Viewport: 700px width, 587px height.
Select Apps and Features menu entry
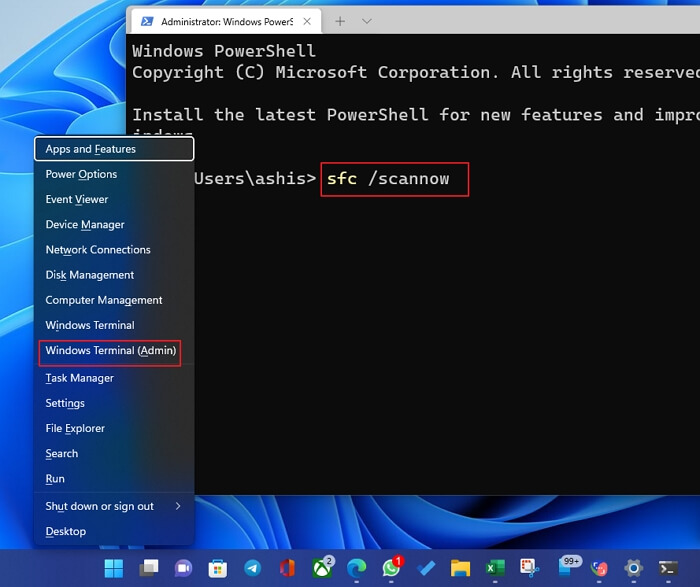pyautogui.click(x=91, y=149)
